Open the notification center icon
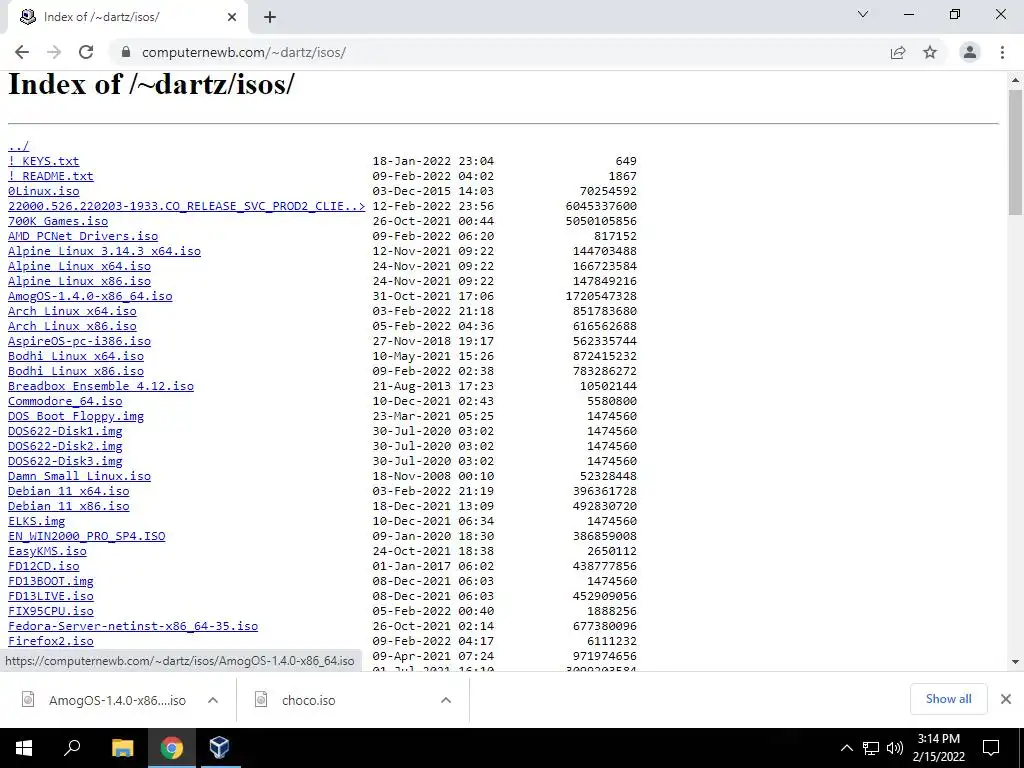This screenshot has width=1024, height=768. (991, 748)
